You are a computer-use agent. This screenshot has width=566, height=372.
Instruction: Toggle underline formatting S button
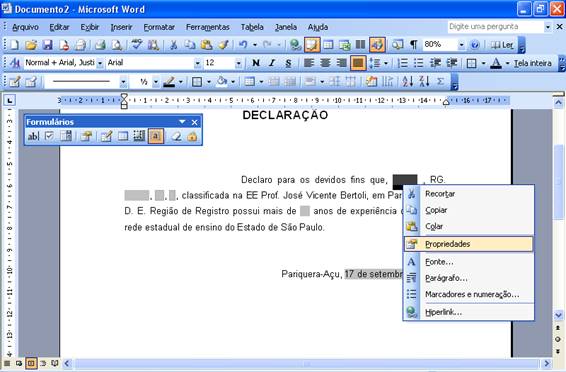coord(288,63)
